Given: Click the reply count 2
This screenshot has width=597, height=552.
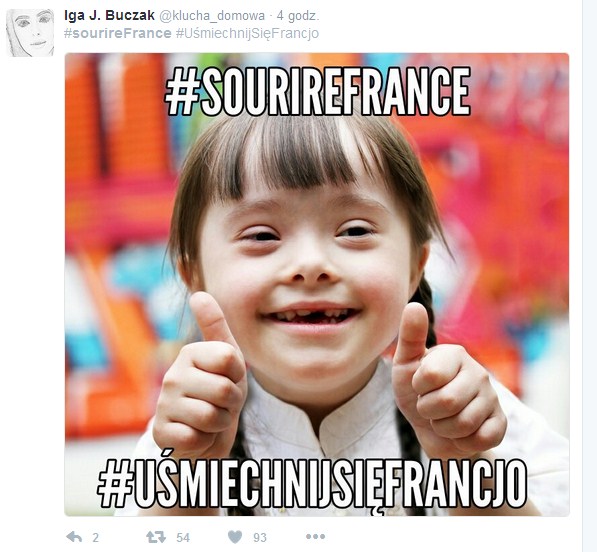Looking at the screenshot, I should coord(96,538).
